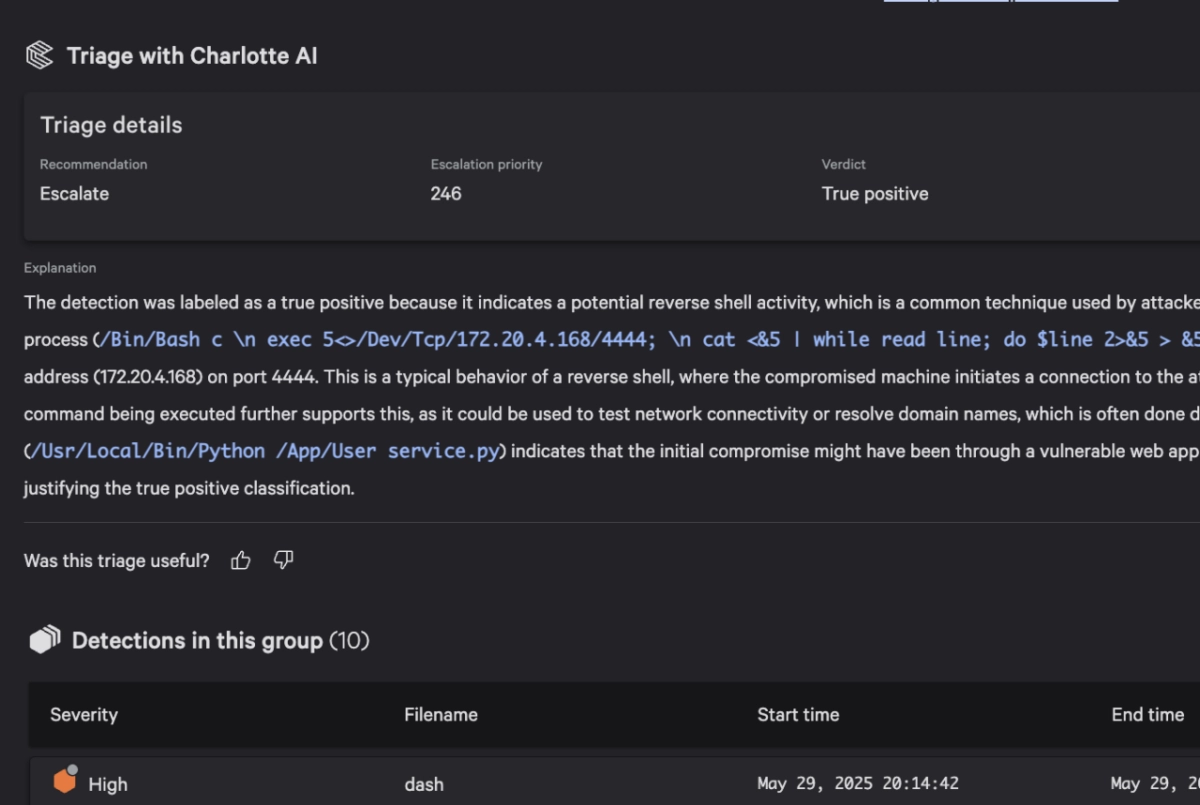This screenshot has width=1200, height=805.
Task: Click the 'Was this triage useful?' text
Action: 117,561
